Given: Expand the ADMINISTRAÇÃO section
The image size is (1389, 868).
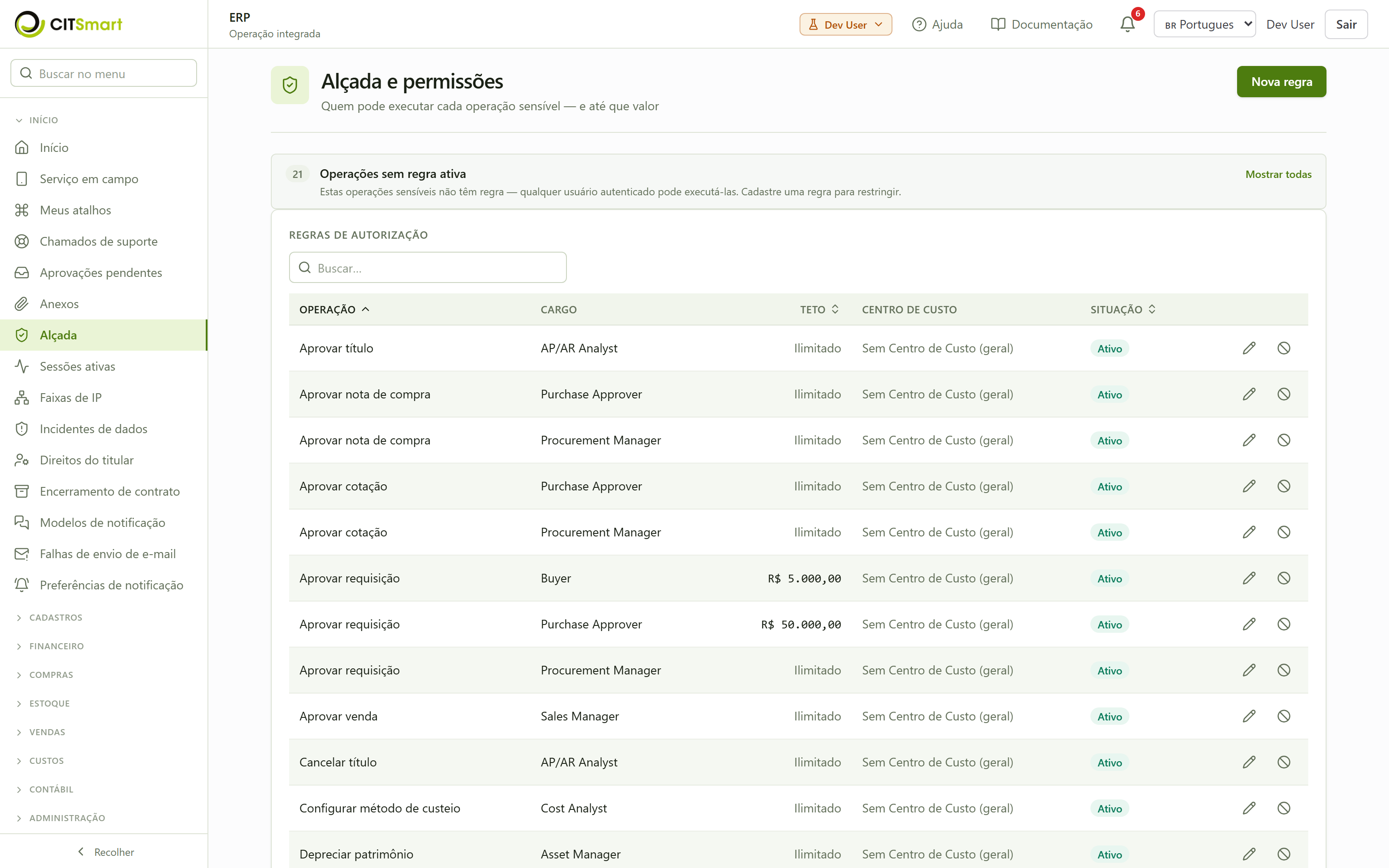Looking at the screenshot, I should pyautogui.click(x=61, y=818).
